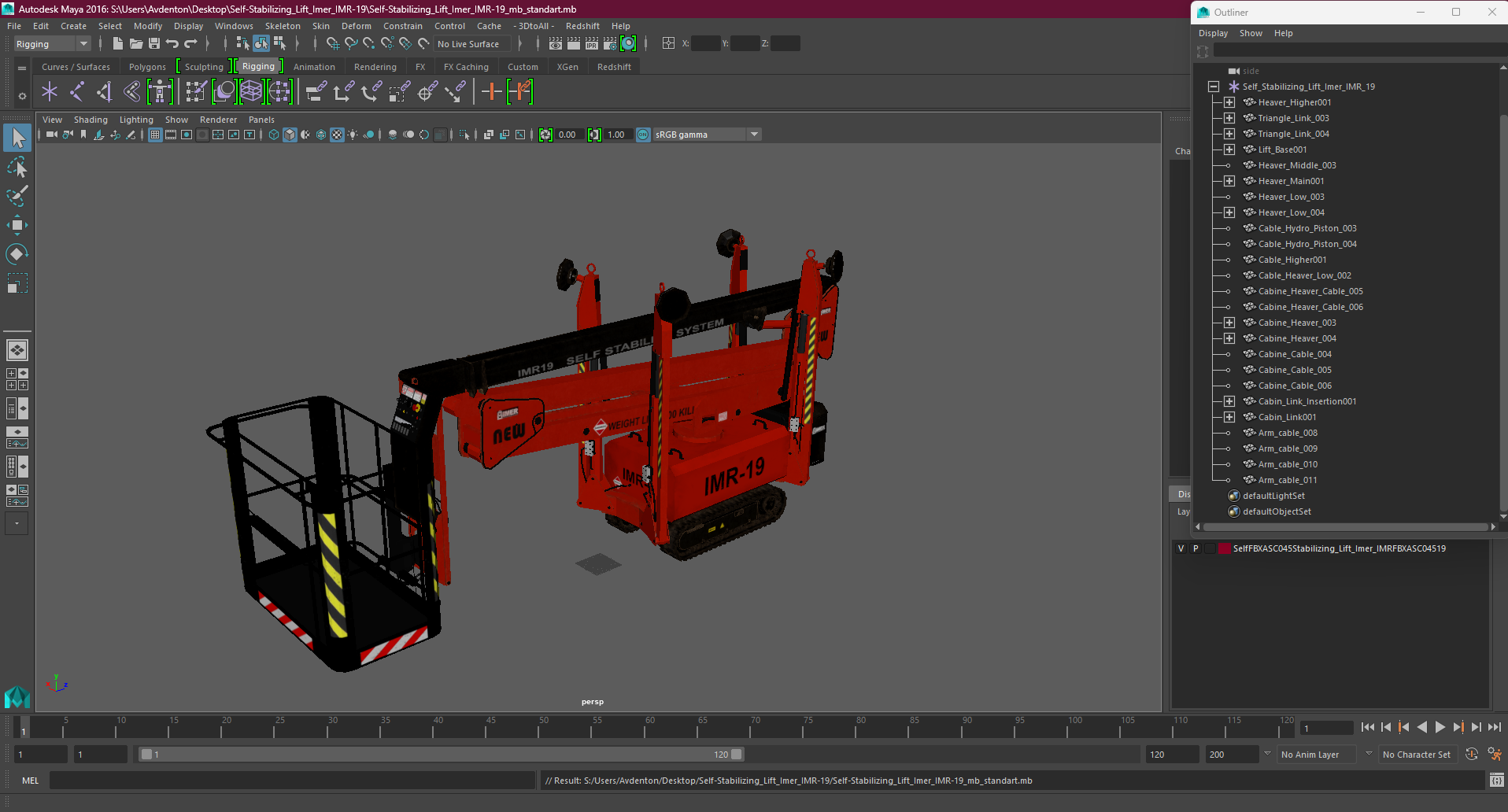Toggle smooth shade all in the viewport
Image resolution: width=1508 pixels, height=812 pixels.
(290, 135)
